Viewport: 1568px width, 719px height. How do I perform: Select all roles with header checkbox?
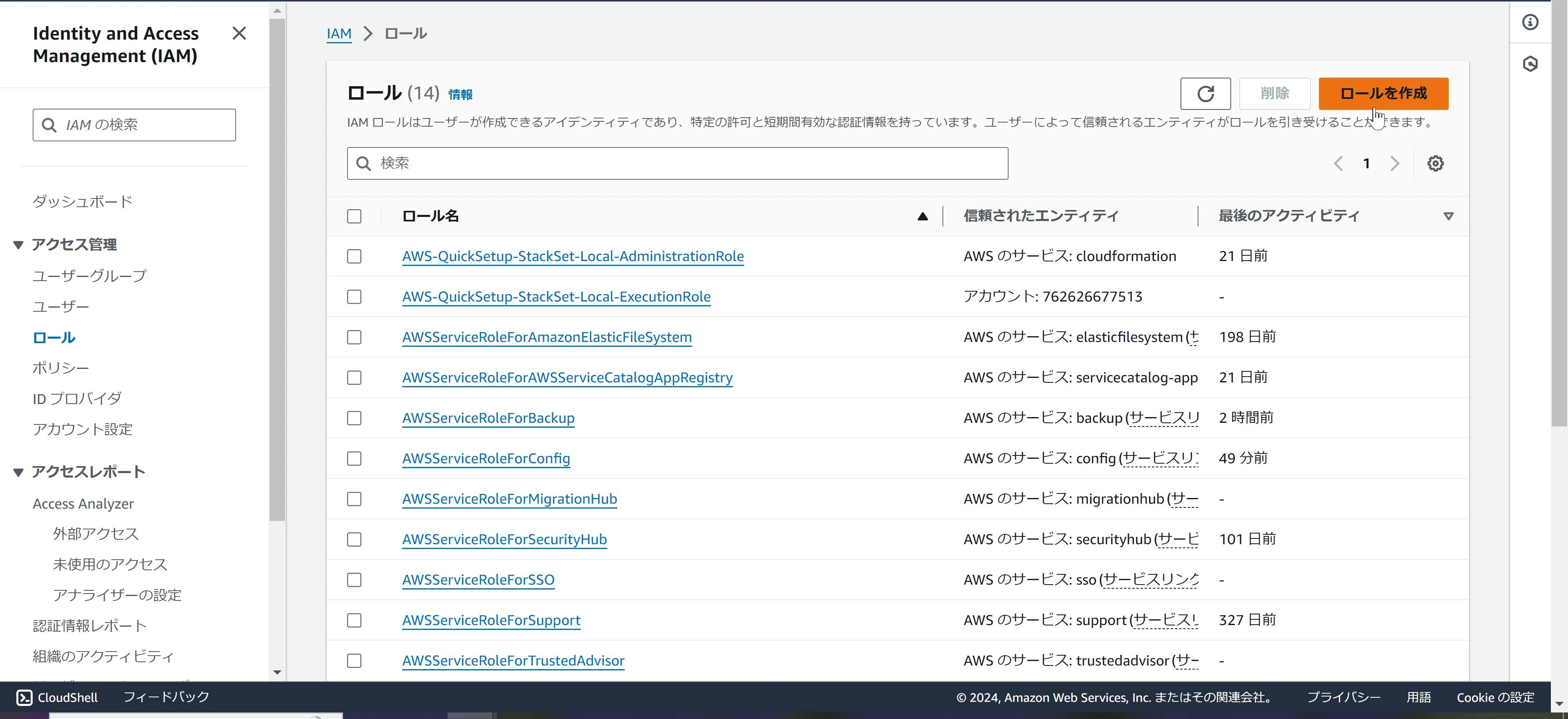tap(354, 216)
